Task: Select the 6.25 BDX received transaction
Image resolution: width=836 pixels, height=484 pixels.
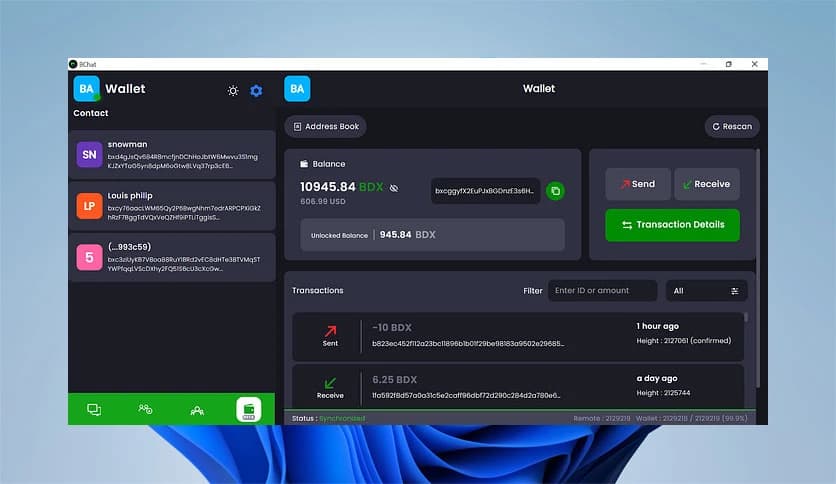Action: (x=517, y=387)
